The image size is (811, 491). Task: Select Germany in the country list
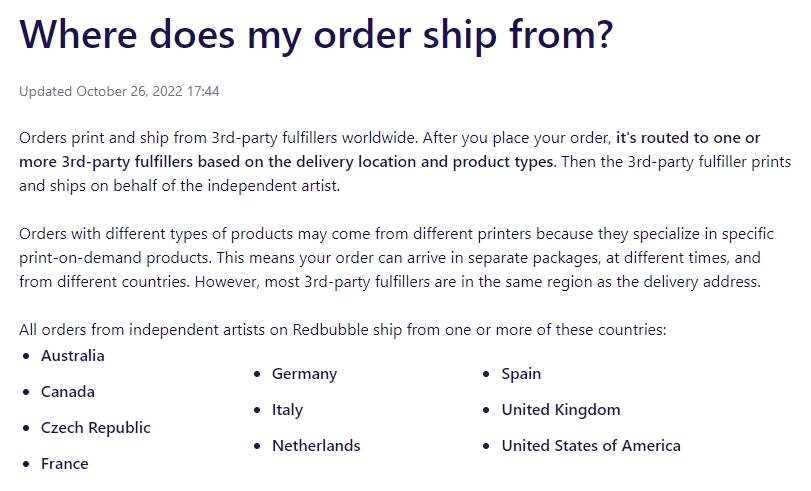304,374
